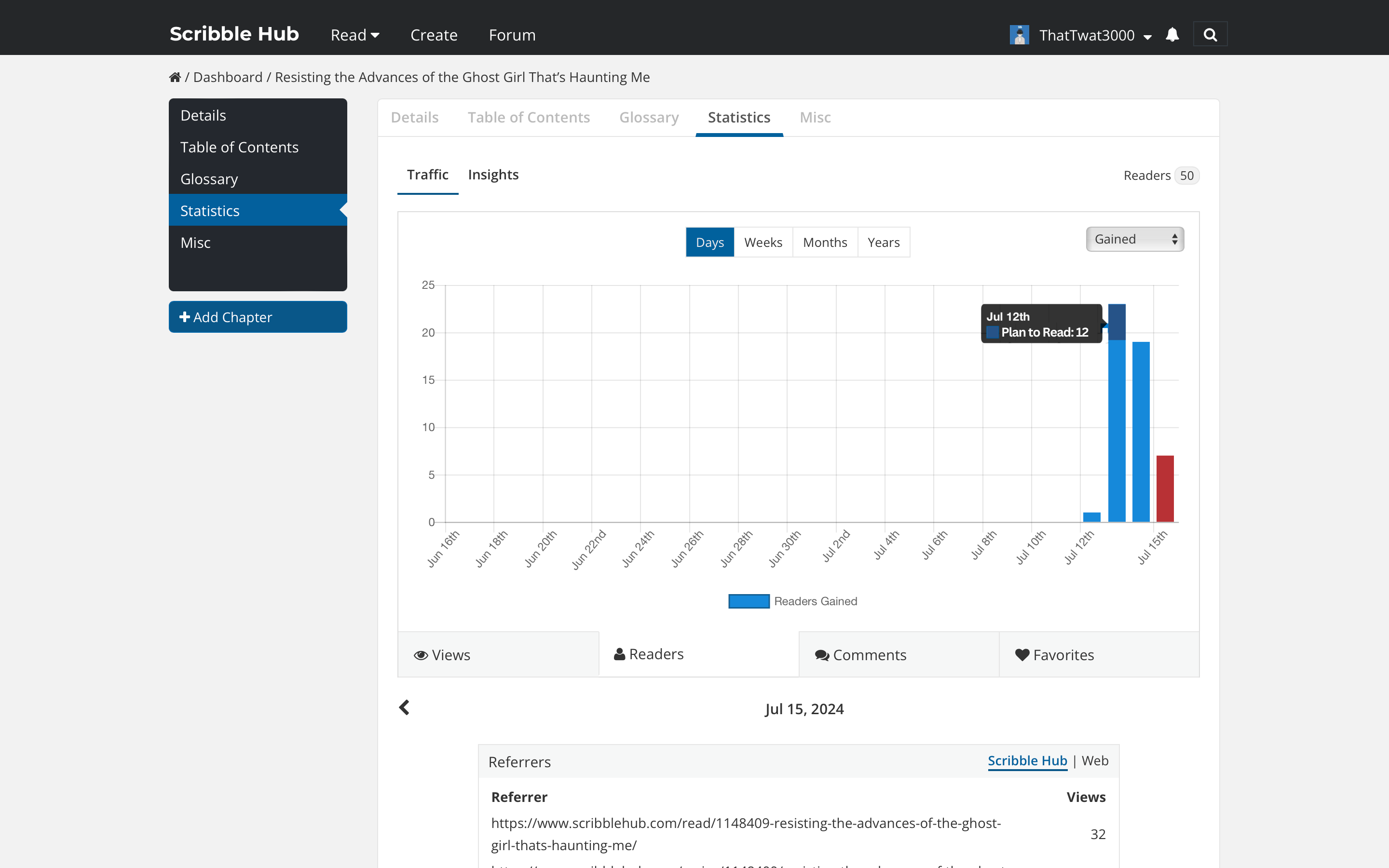
Task: Switch to the Insights tab
Action: tap(493, 175)
